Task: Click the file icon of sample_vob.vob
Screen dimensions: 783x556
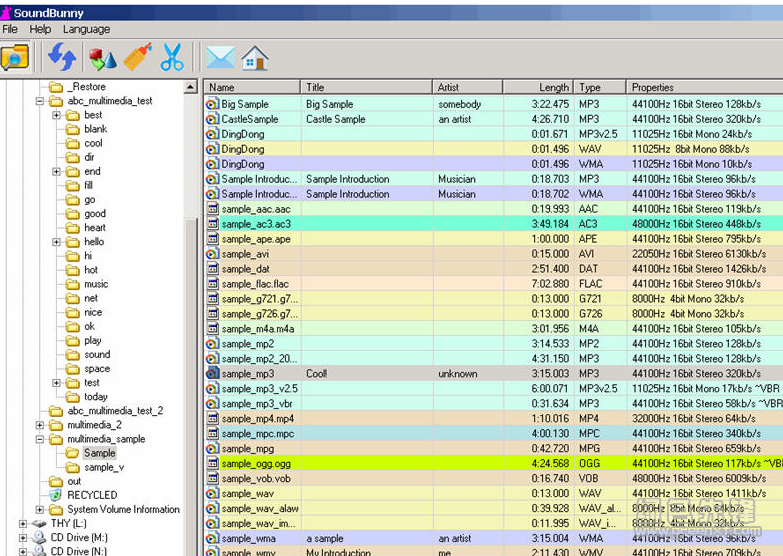Action: click(x=213, y=479)
